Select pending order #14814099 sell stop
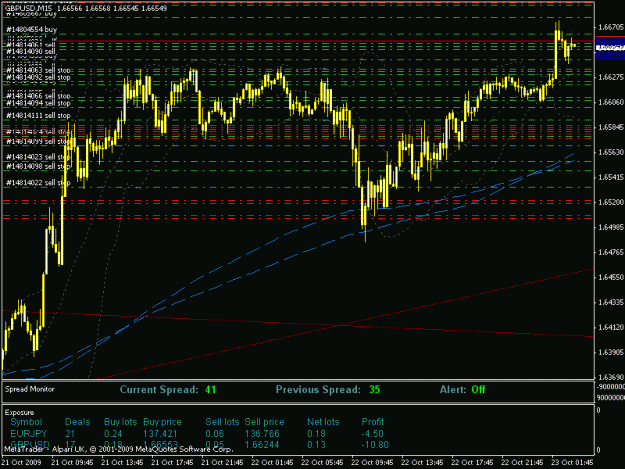Image resolution: width=625 pixels, height=469 pixels. point(38,141)
